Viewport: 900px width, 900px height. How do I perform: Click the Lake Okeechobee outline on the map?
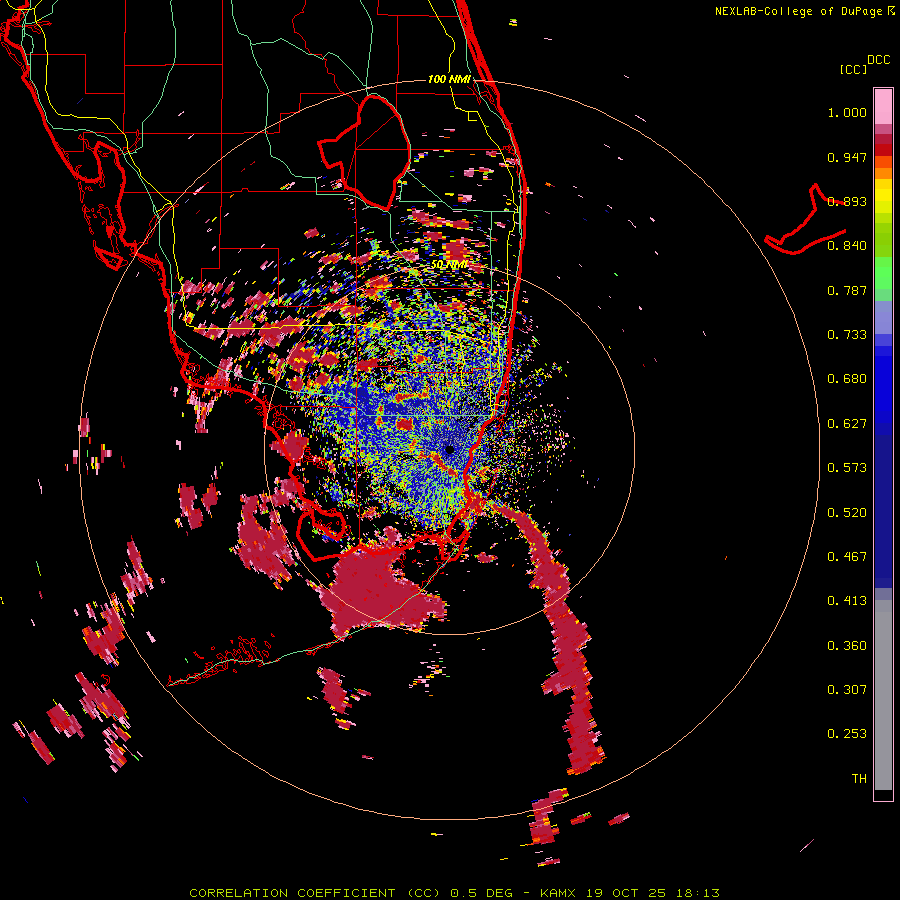(365, 152)
